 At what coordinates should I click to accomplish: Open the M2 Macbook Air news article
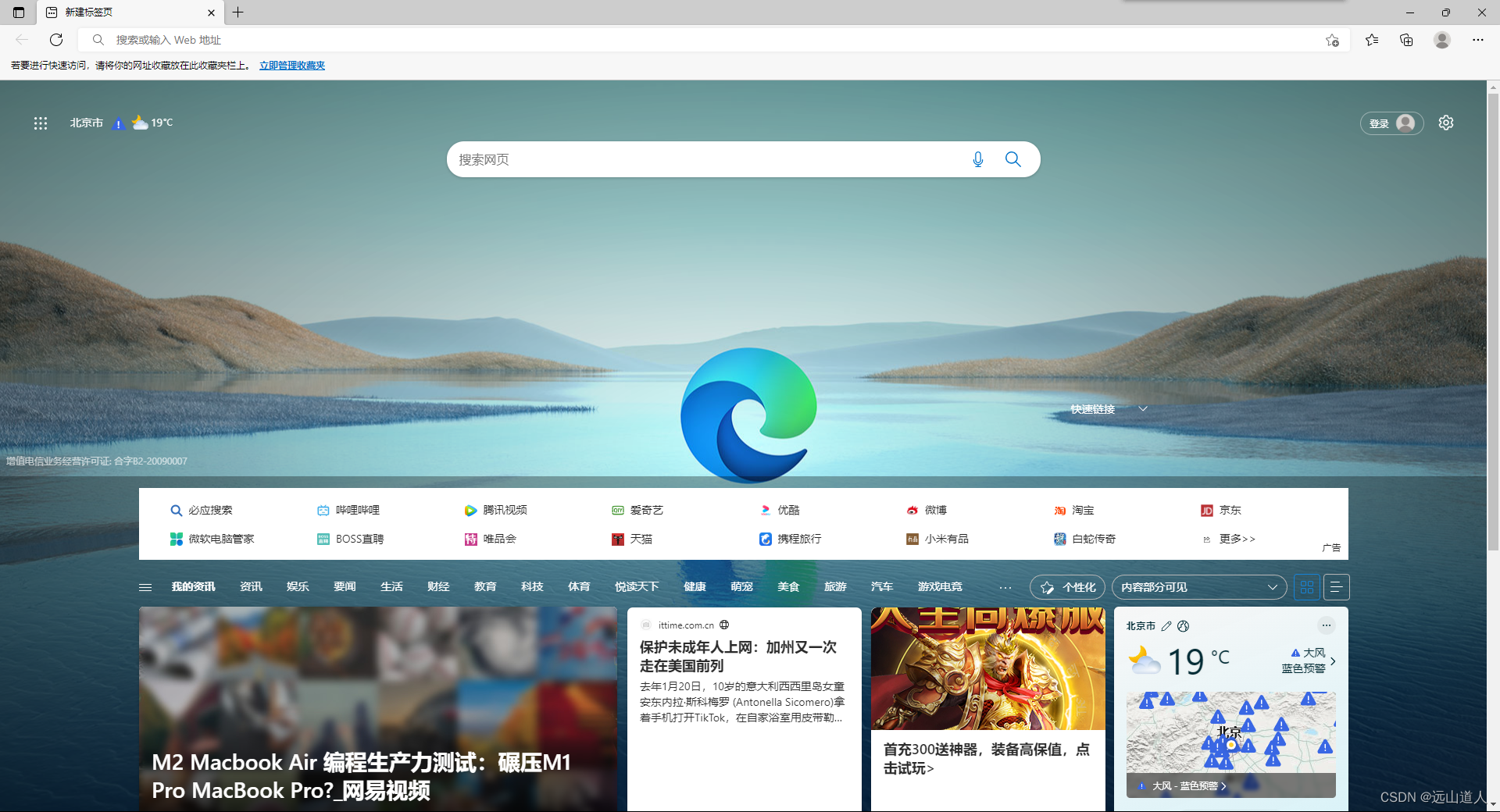tap(378, 709)
